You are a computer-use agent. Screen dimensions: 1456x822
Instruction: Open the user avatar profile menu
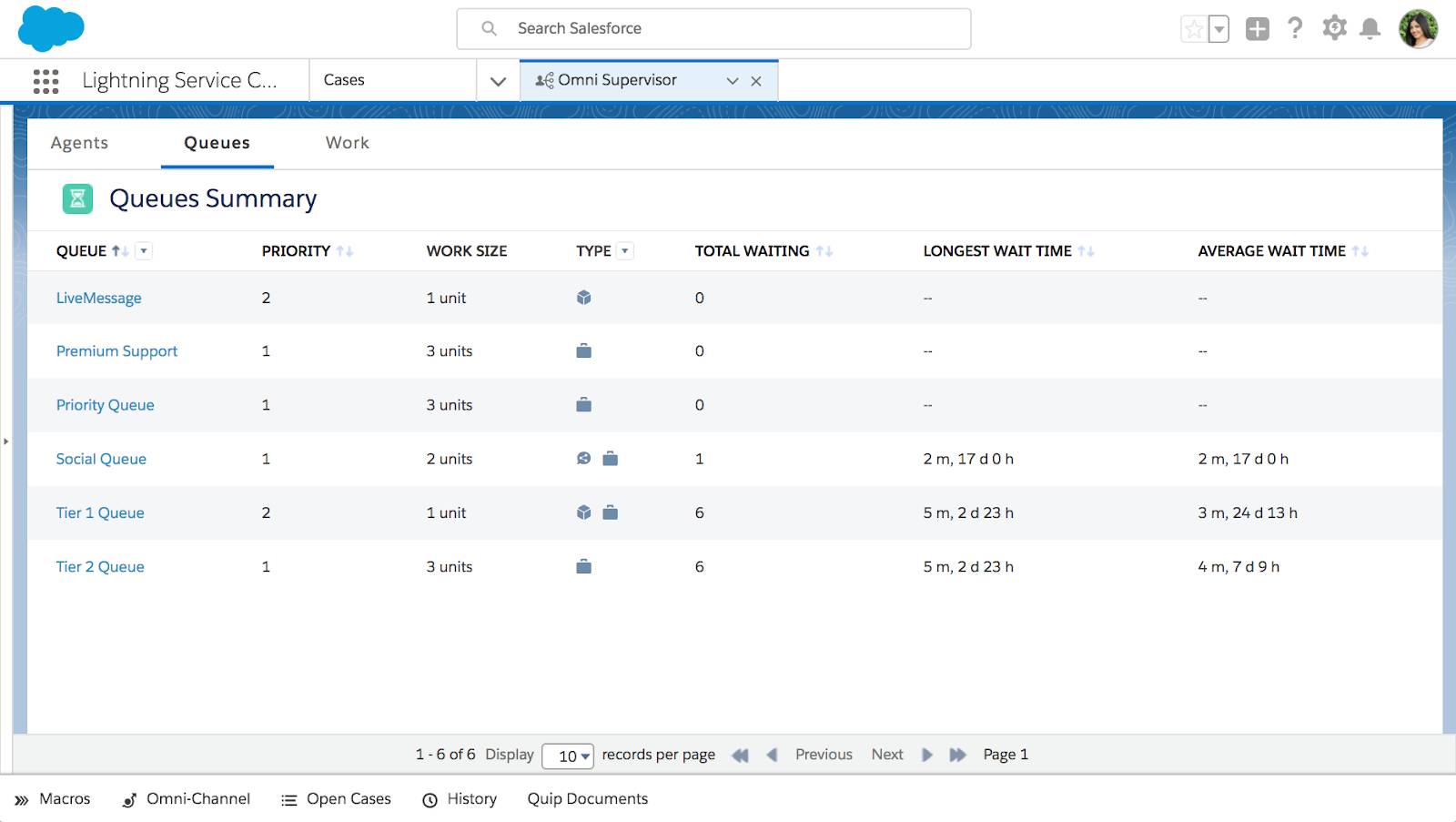pos(1418,29)
